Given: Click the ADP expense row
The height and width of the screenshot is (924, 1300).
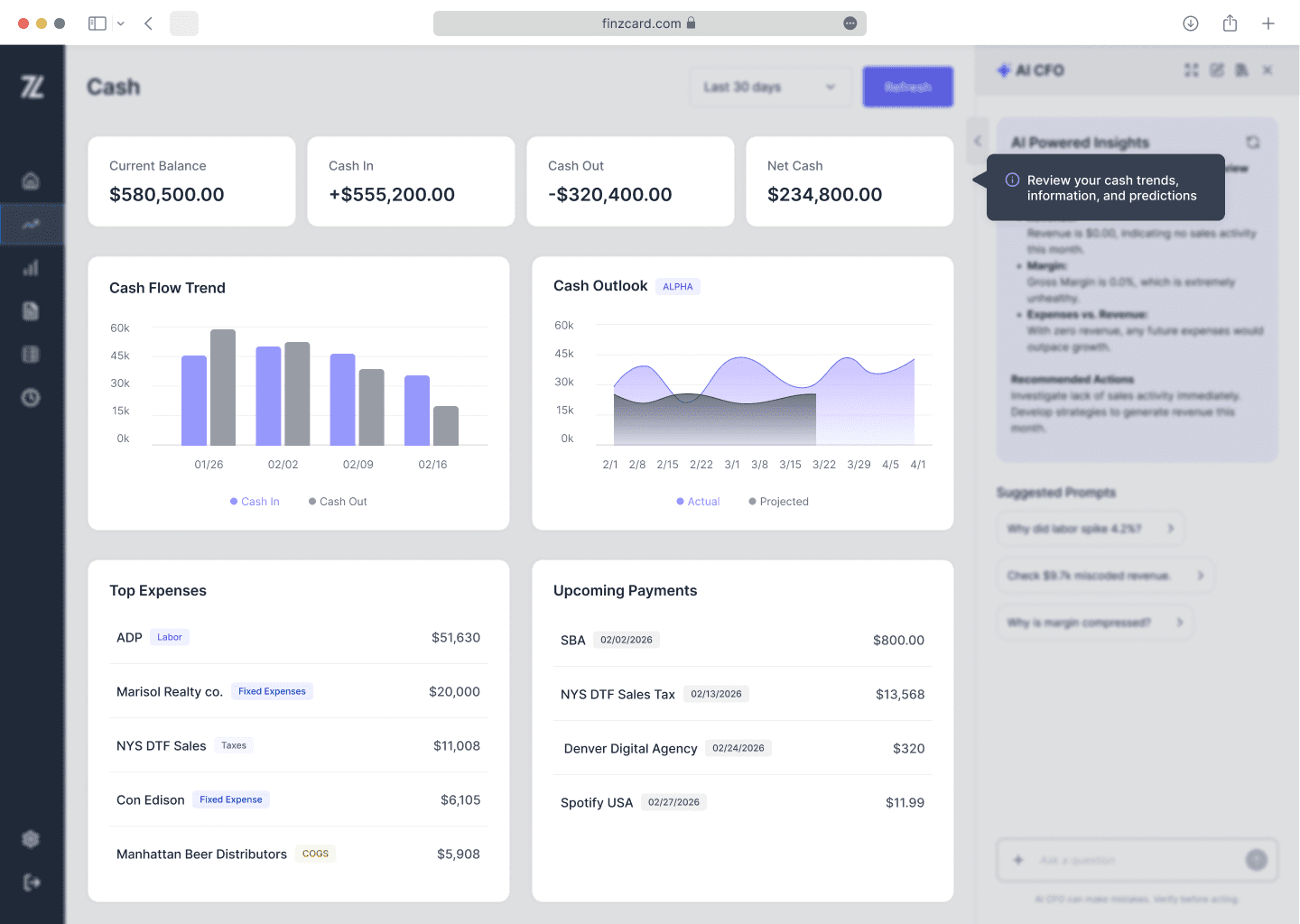Looking at the screenshot, I should tap(299, 637).
